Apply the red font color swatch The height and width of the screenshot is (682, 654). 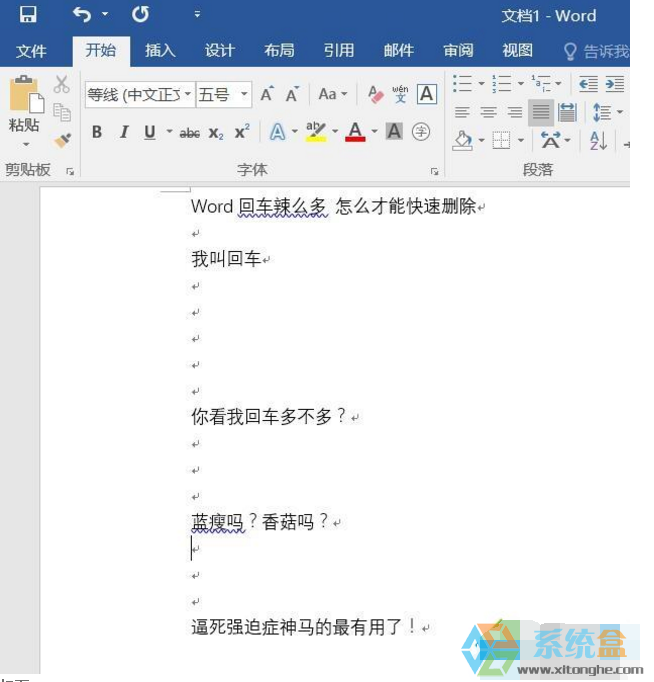click(355, 132)
